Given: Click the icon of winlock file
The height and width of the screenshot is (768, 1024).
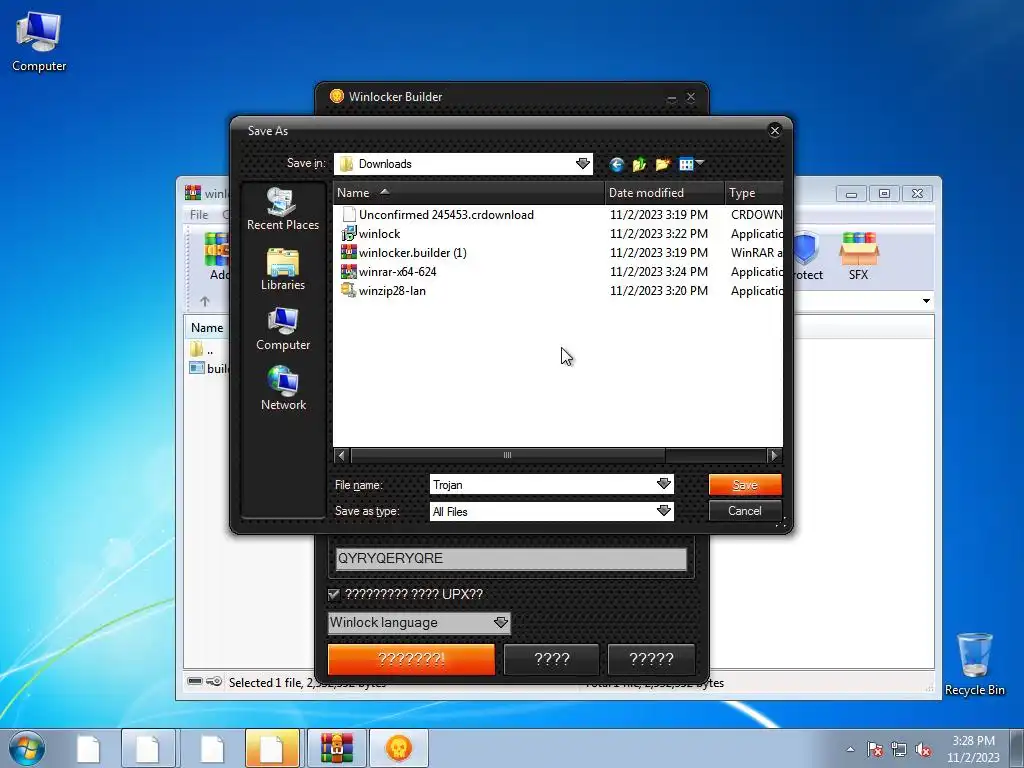Looking at the screenshot, I should click(x=349, y=233).
